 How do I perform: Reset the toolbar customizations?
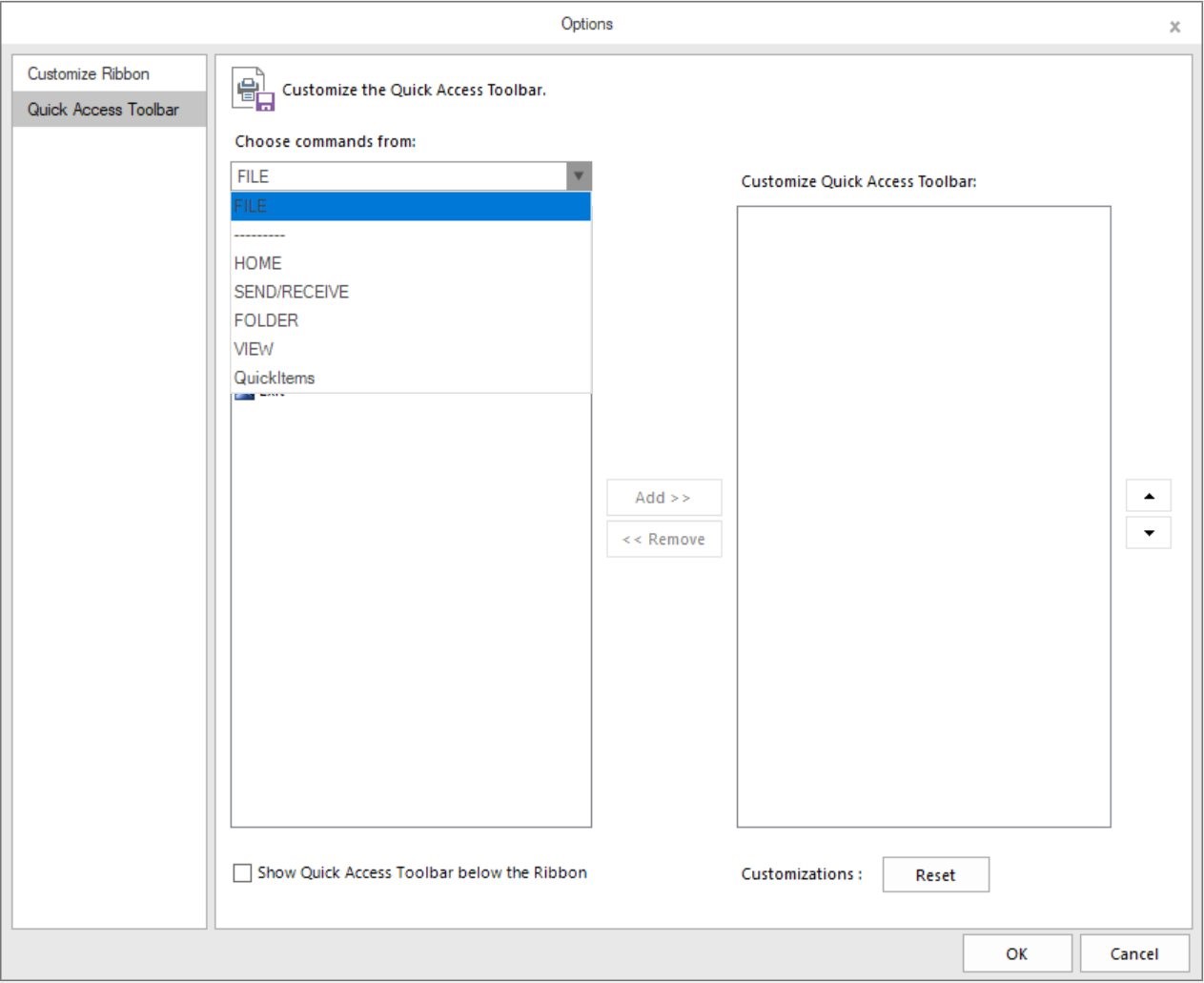936,874
